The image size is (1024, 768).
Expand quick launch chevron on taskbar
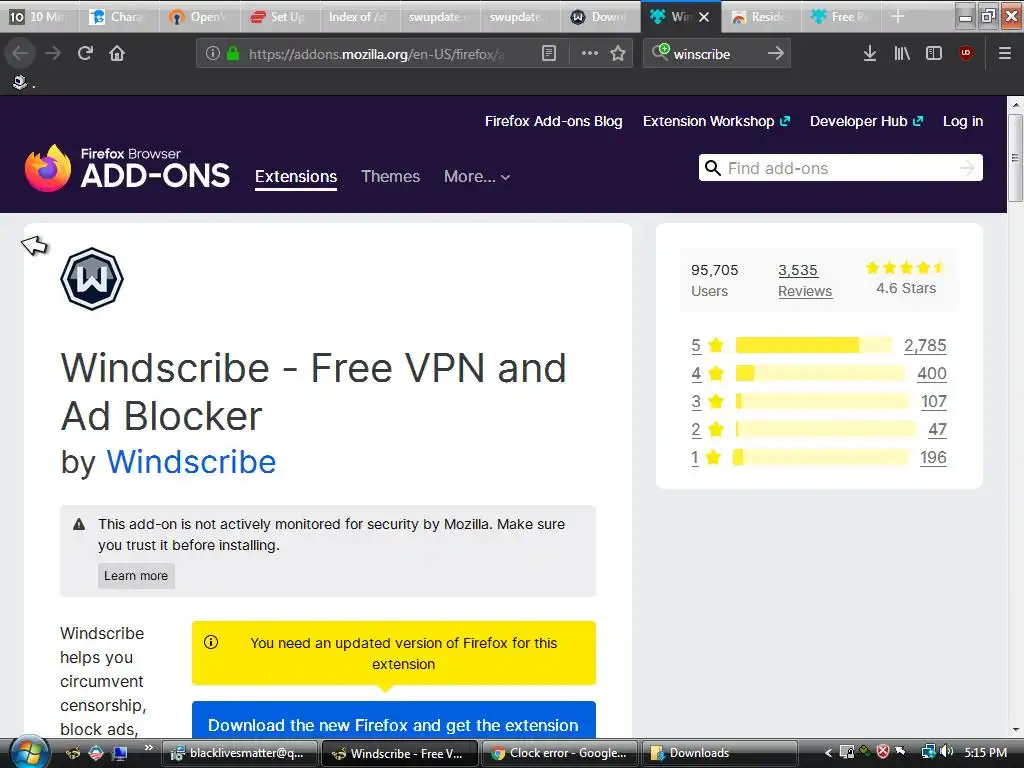pyautogui.click(x=148, y=748)
